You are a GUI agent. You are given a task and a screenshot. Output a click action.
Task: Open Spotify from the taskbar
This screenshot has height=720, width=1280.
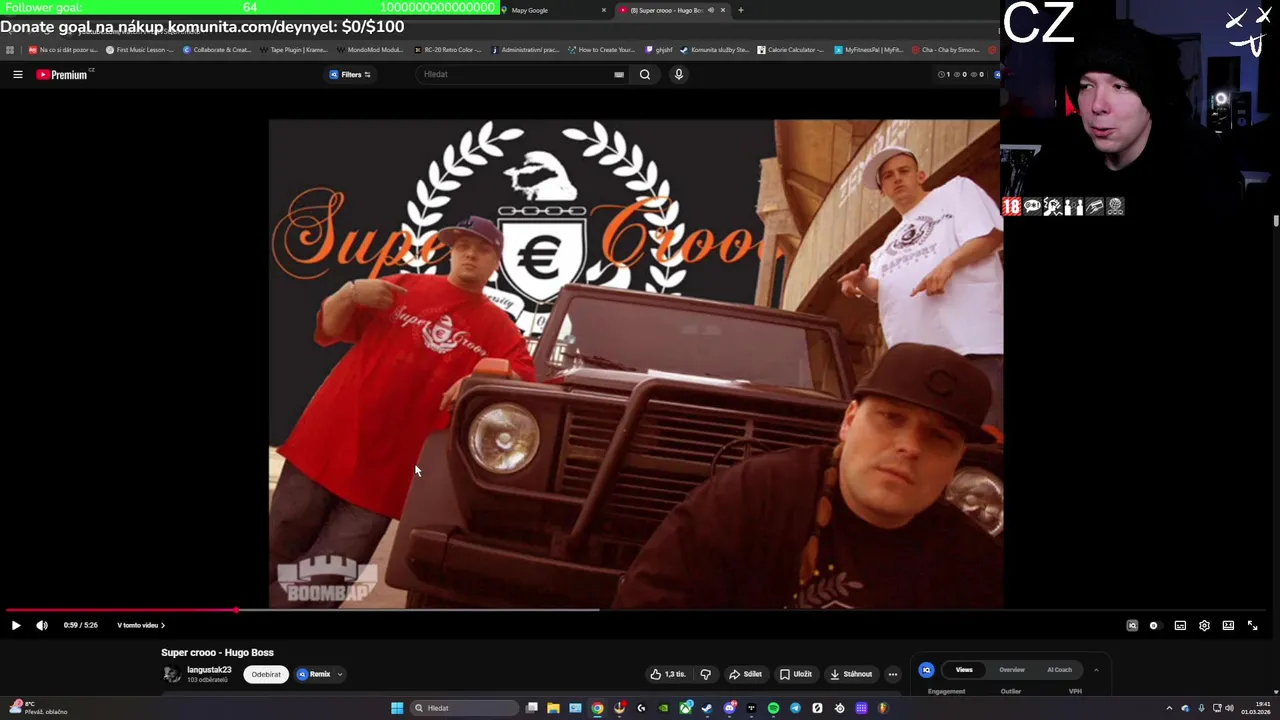(773, 708)
